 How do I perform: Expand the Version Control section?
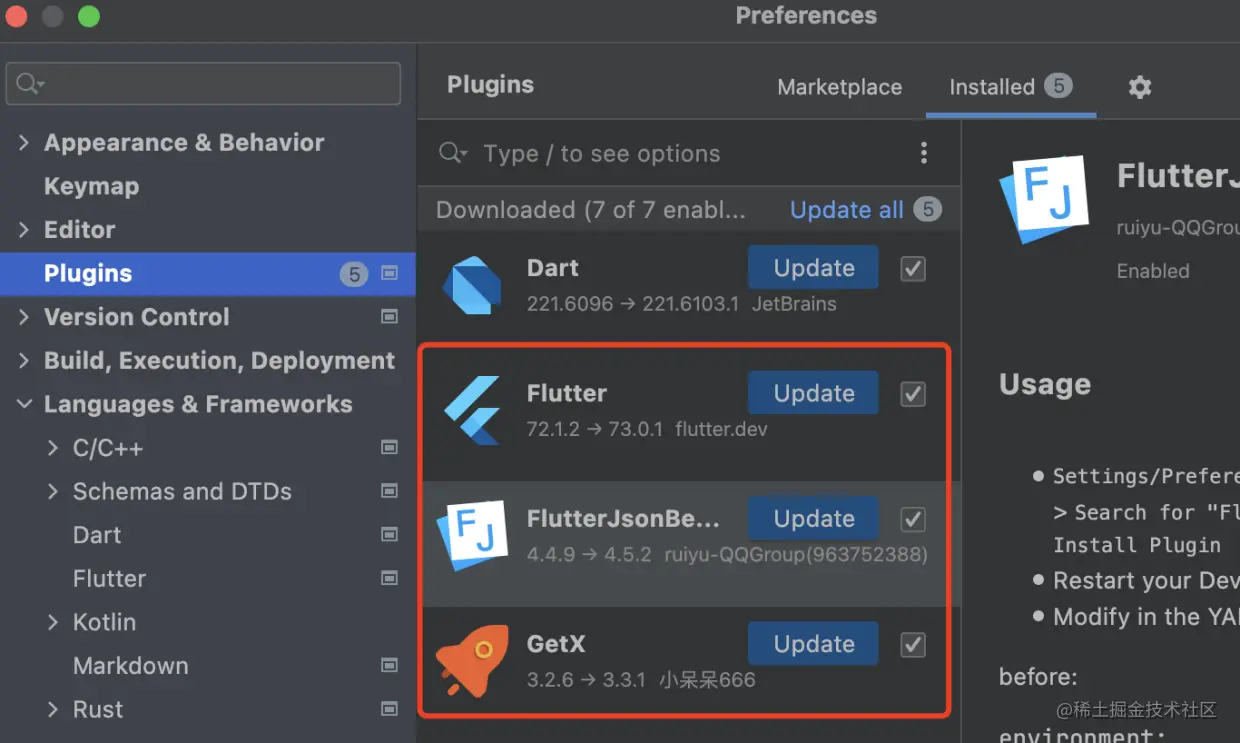(24, 317)
